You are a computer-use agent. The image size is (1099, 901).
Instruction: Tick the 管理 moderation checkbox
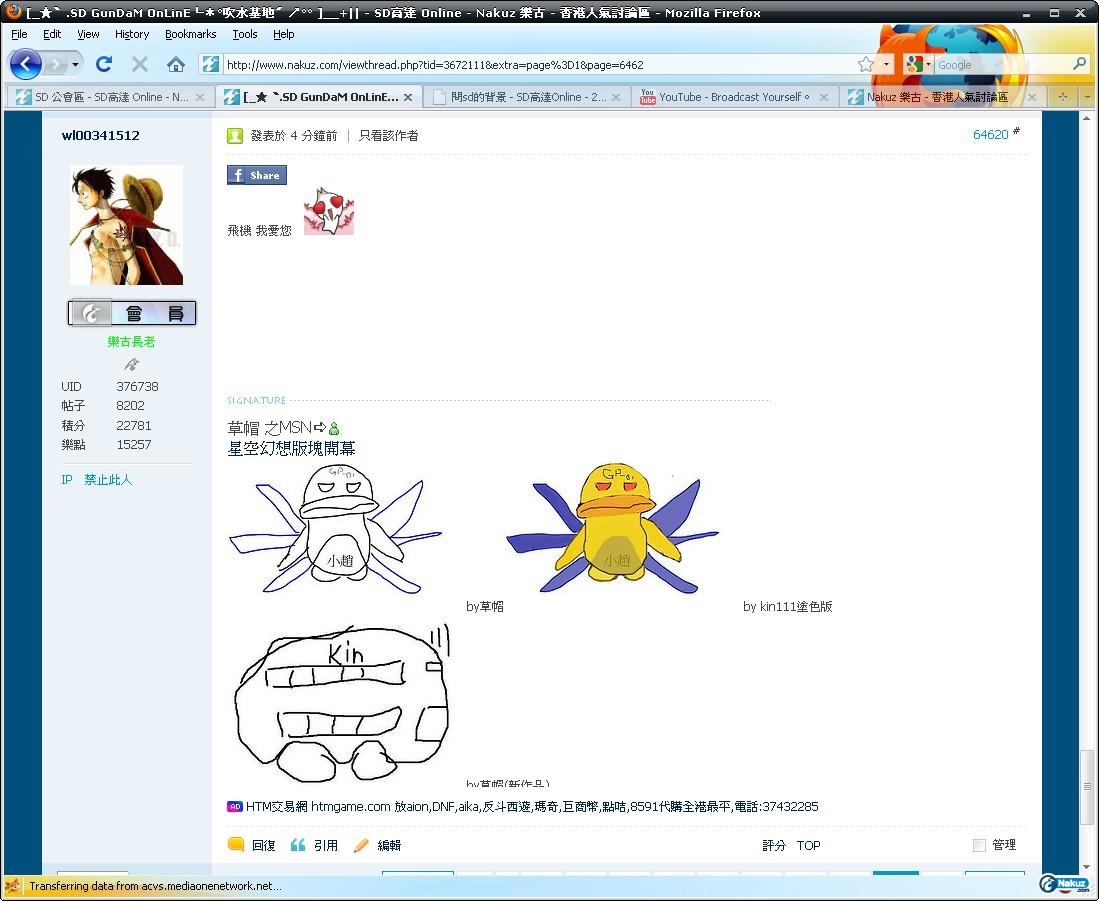coord(979,845)
